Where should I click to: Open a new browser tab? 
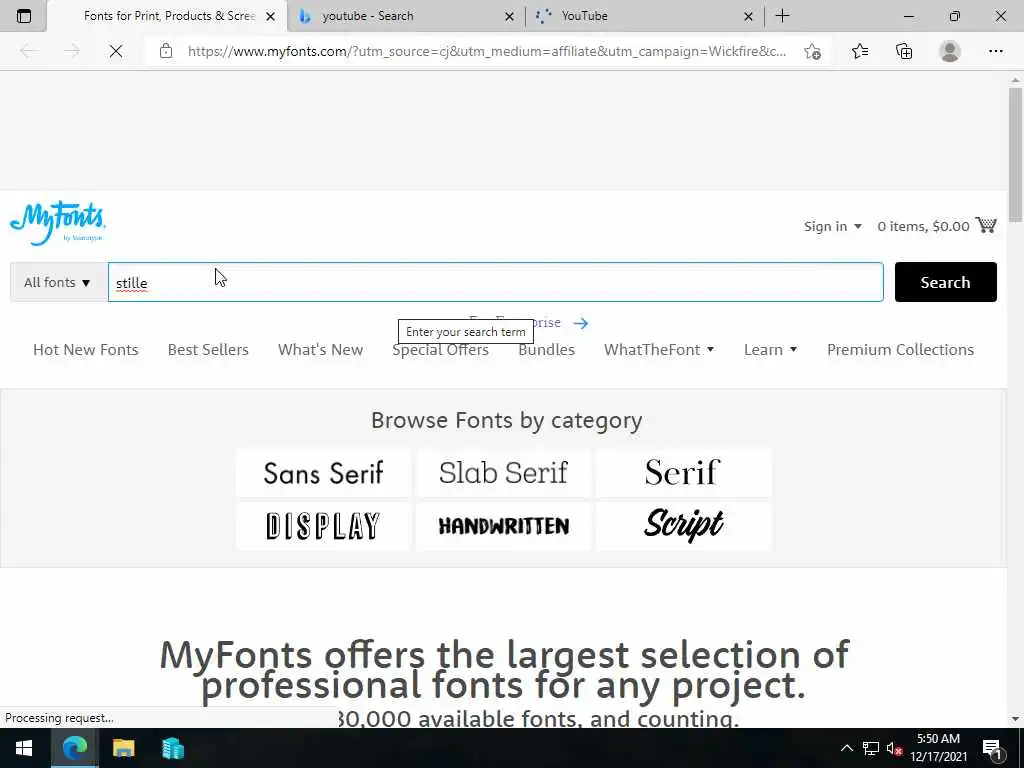782,16
